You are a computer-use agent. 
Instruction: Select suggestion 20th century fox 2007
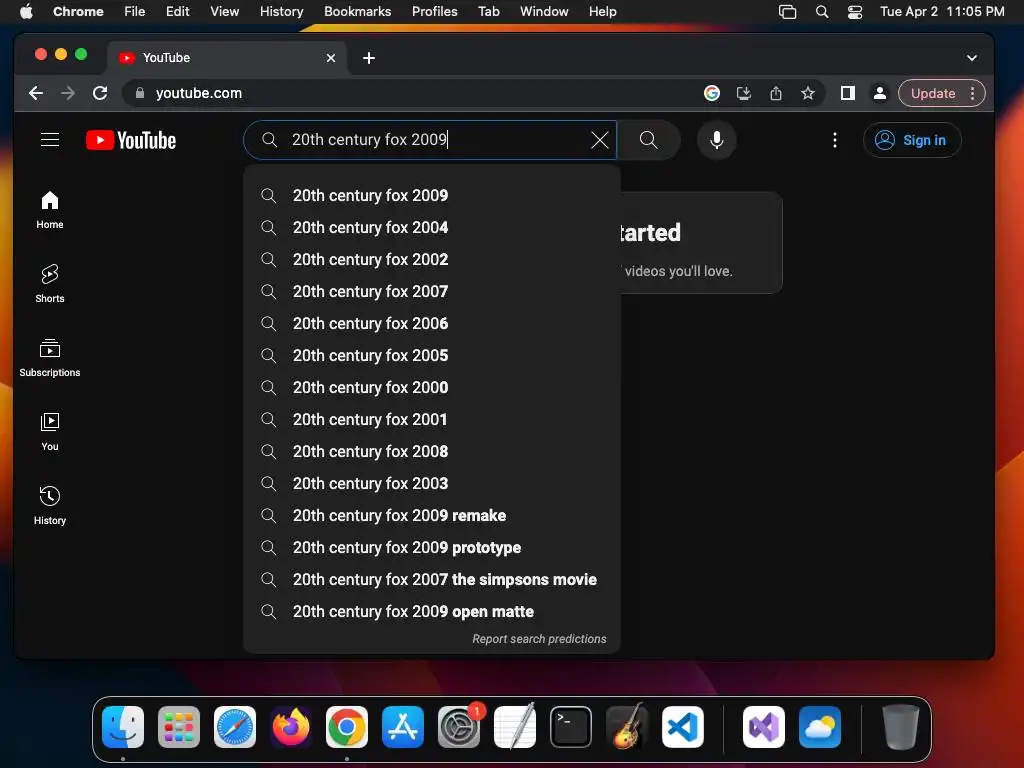coord(431,291)
